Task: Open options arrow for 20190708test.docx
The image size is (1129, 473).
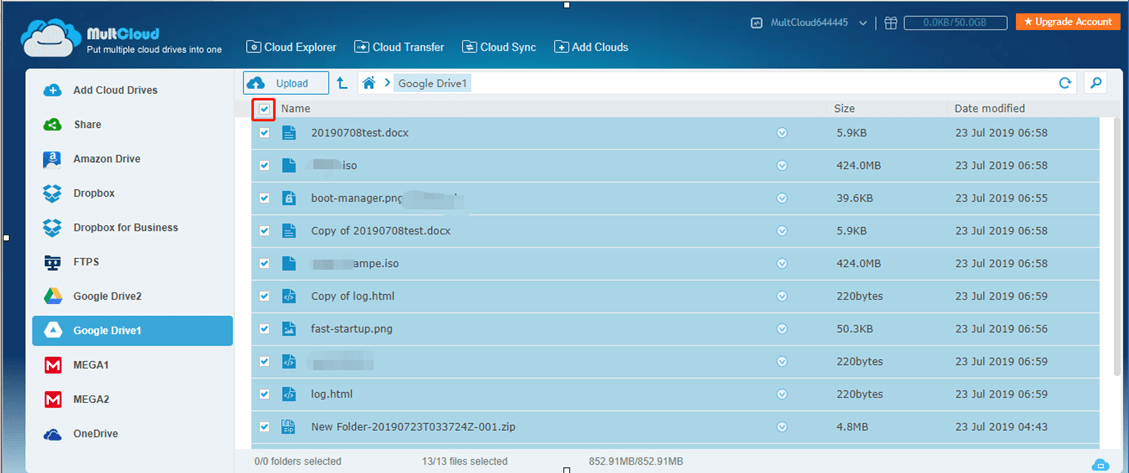Action: pos(782,132)
